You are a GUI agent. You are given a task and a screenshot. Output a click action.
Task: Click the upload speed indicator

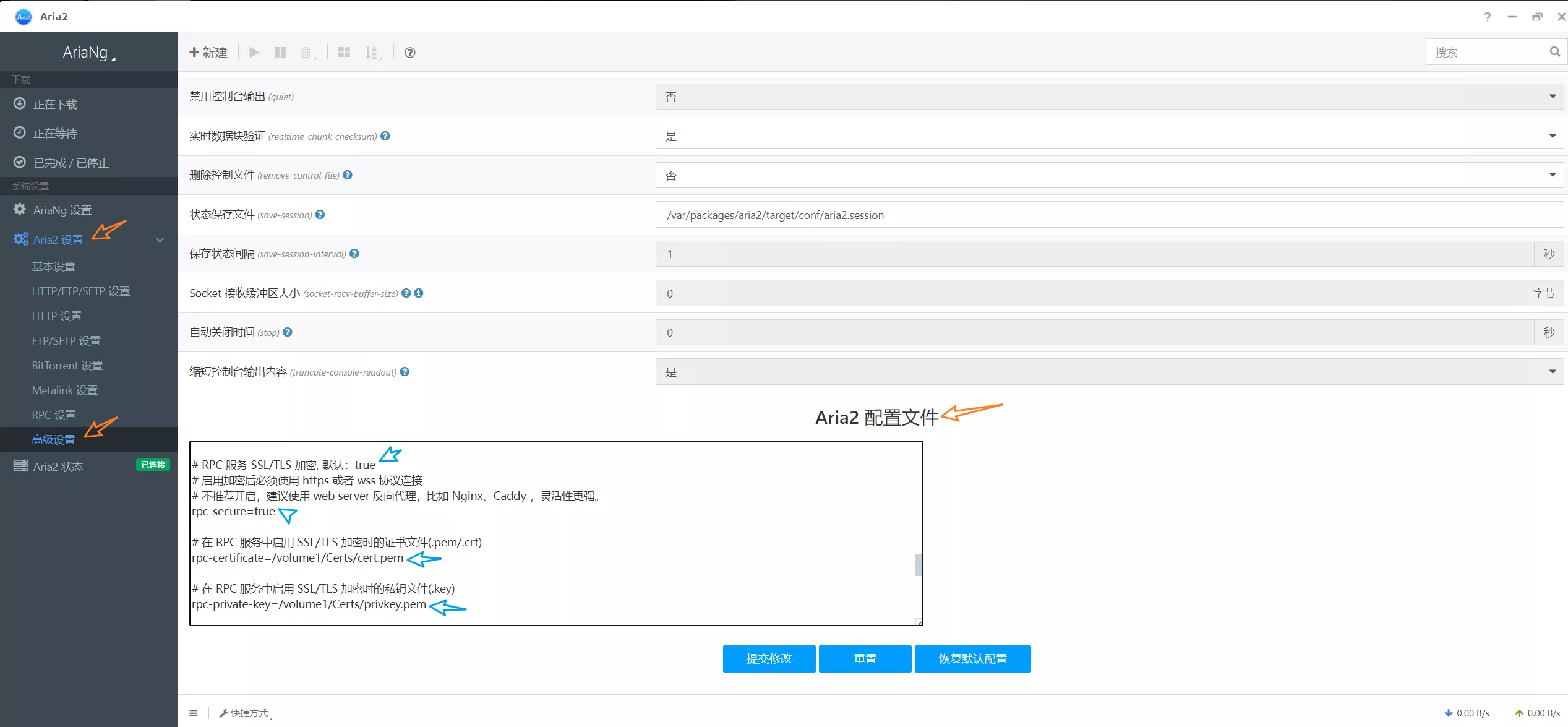[x=1538, y=713]
